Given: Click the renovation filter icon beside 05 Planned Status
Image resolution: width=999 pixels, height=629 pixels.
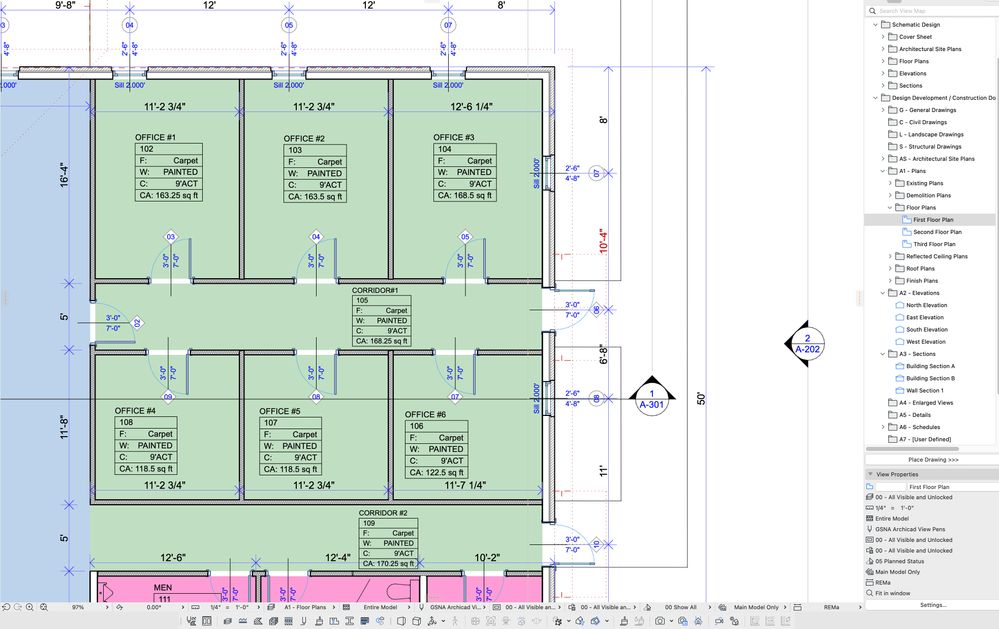Looking at the screenshot, I should [x=869, y=561].
